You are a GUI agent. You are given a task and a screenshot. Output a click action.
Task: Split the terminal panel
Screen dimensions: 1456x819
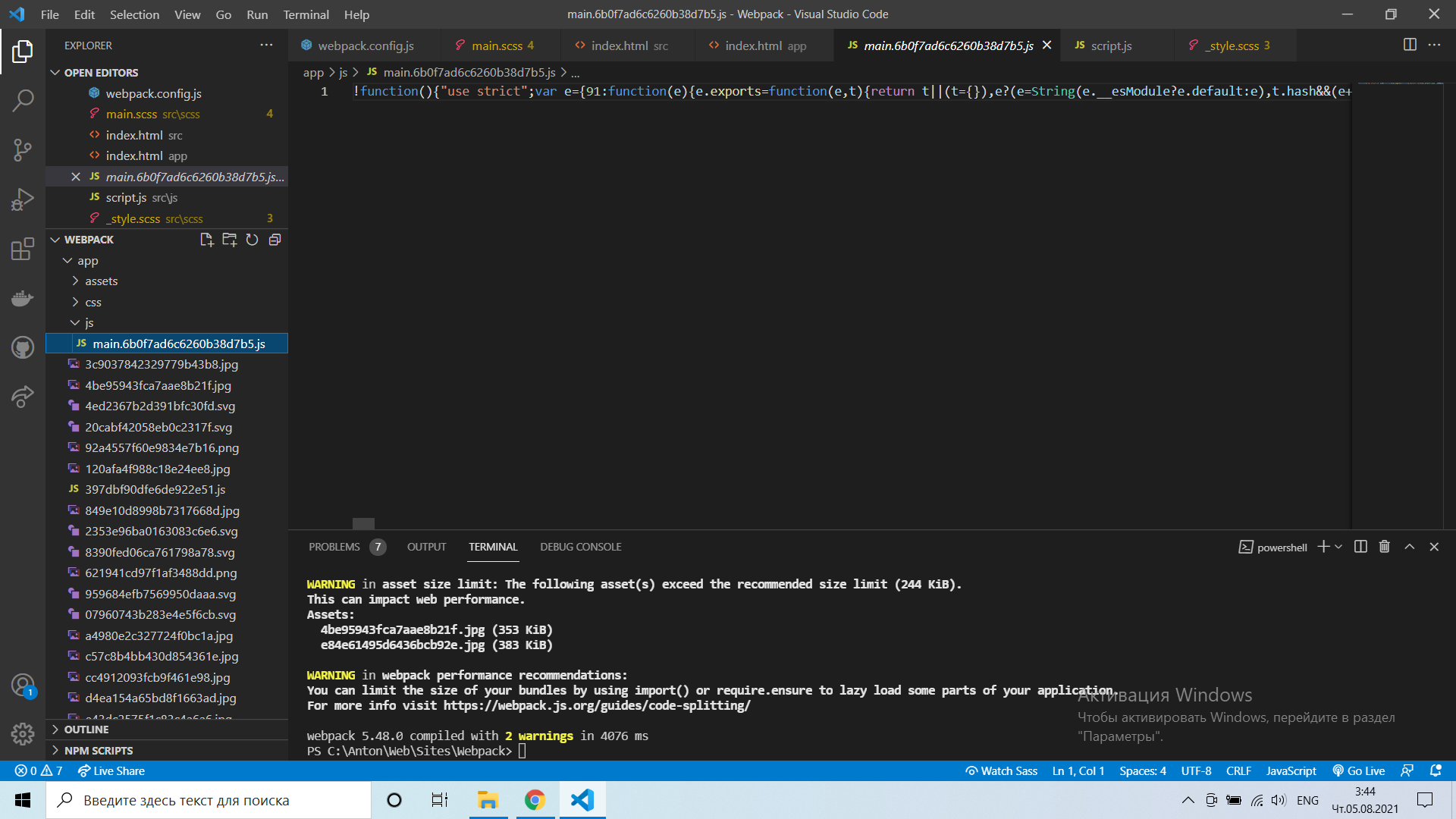pyautogui.click(x=1360, y=547)
